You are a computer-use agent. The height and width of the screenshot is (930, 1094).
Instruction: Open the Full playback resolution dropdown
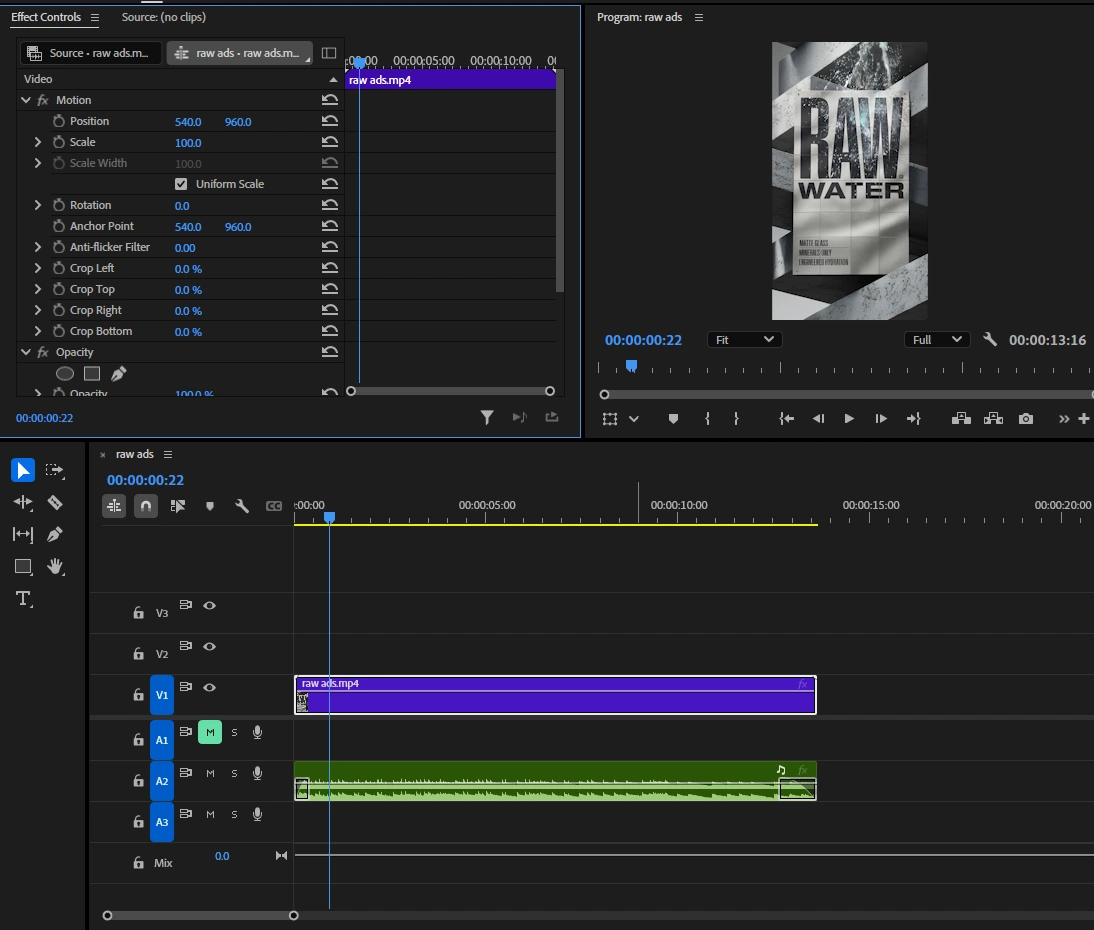pos(937,340)
